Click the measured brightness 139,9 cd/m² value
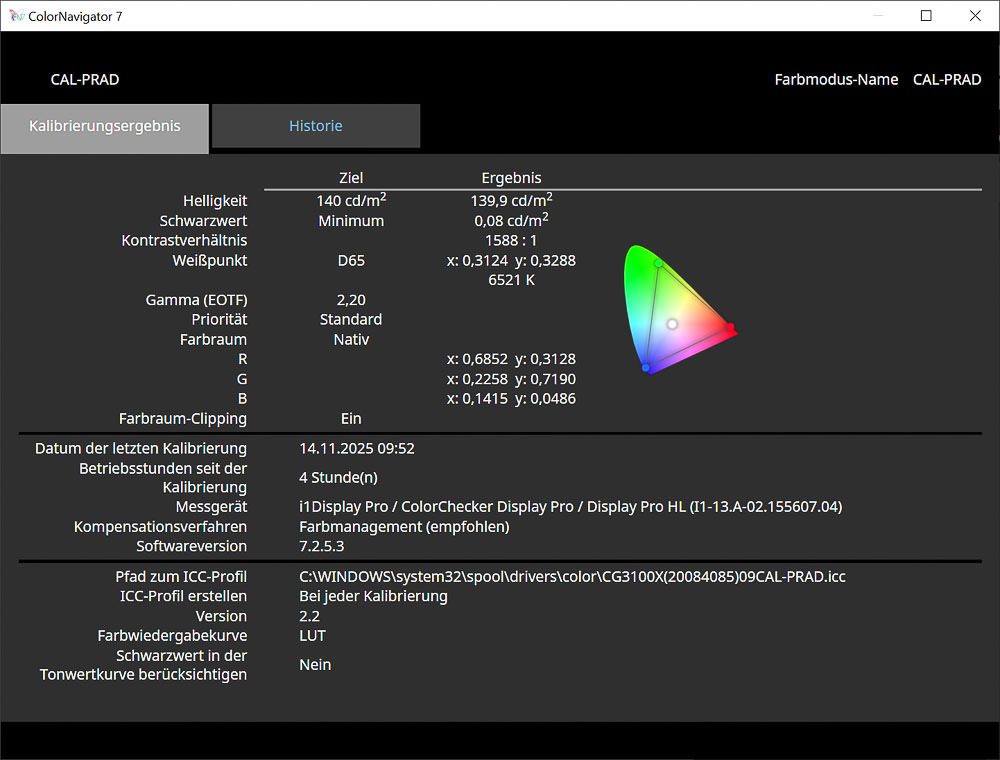 coord(510,201)
